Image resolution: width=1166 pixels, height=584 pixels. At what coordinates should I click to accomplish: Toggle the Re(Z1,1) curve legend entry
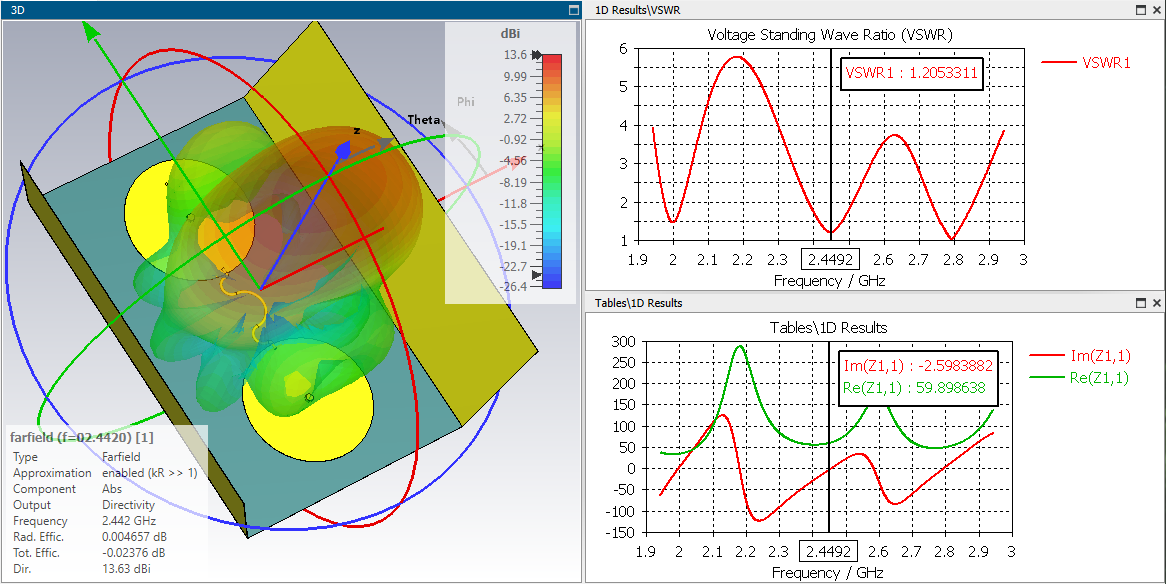coord(1078,378)
